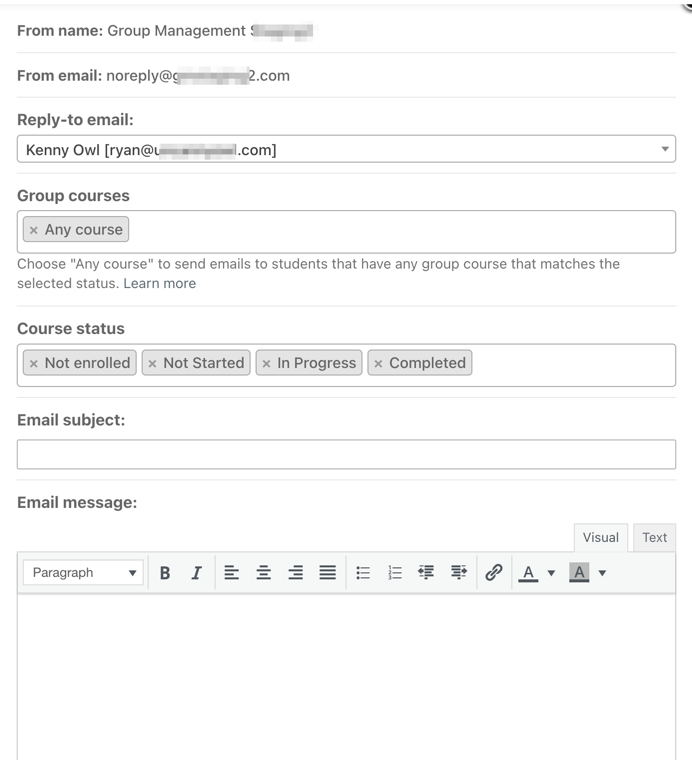Image resolution: width=692 pixels, height=760 pixels.
Task: Increase indent of the paragraph
Action: 459,573
